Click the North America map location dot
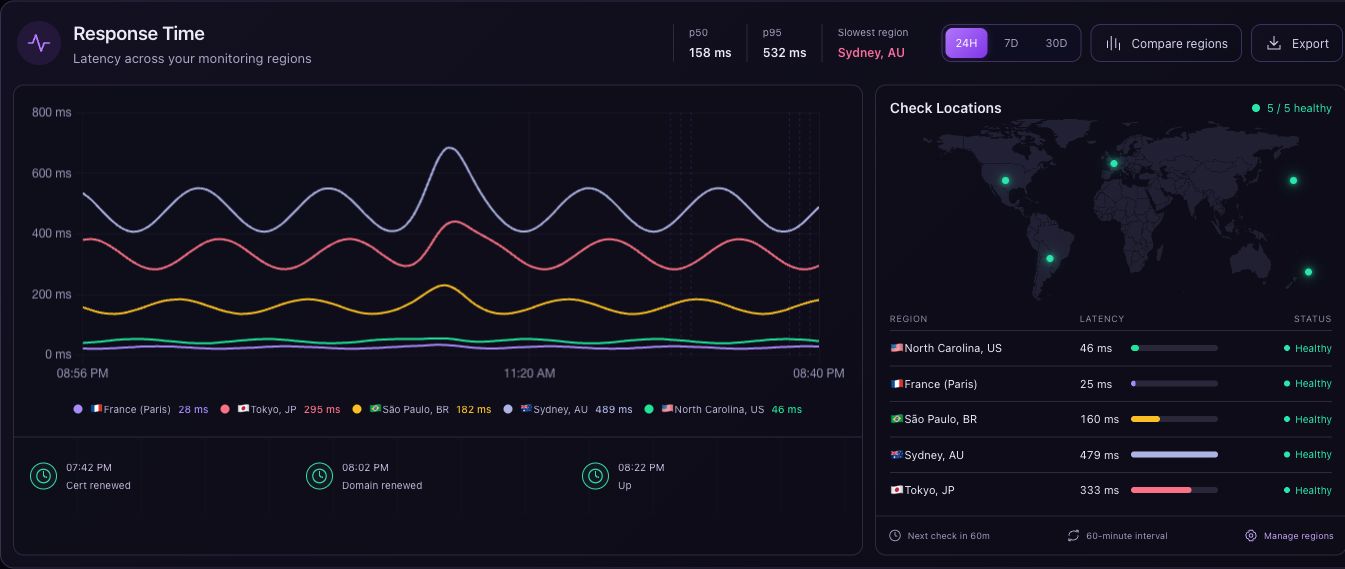The width and height of the screenshot is (1345, 569). (1006, 181)
